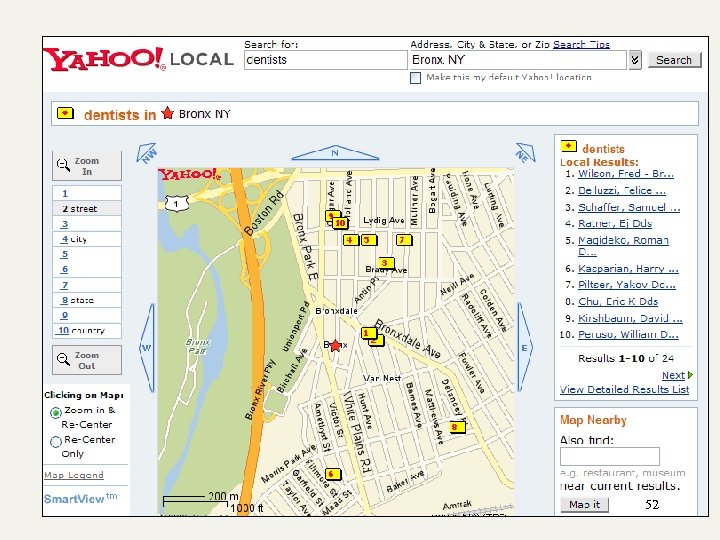This screenshot has height=540, width=720.
Task: Open result 'Ratner, Ej Dds'
Action: click(615, 223)
